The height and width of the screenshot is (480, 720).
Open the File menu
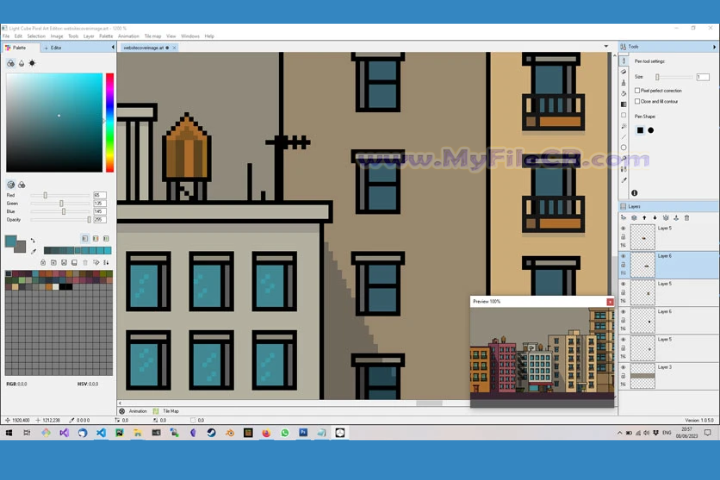pos(6,36)
